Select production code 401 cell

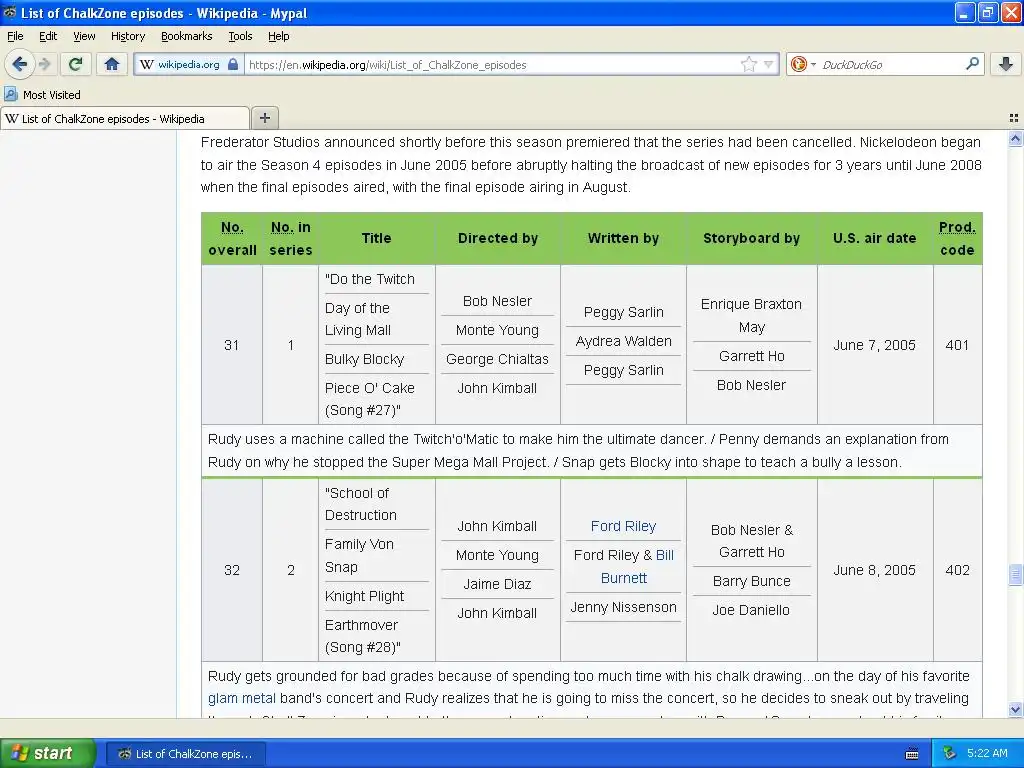coord(957,345)
